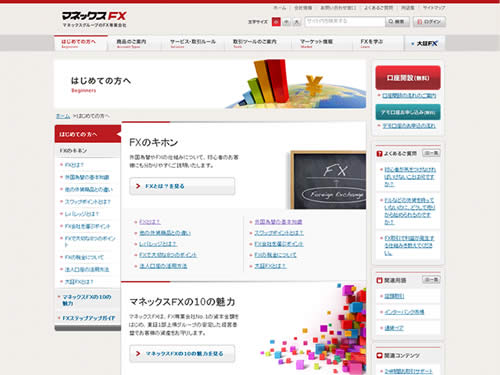
Task: Click the 関連用語 panel icon
Action: tap(379, 280)
